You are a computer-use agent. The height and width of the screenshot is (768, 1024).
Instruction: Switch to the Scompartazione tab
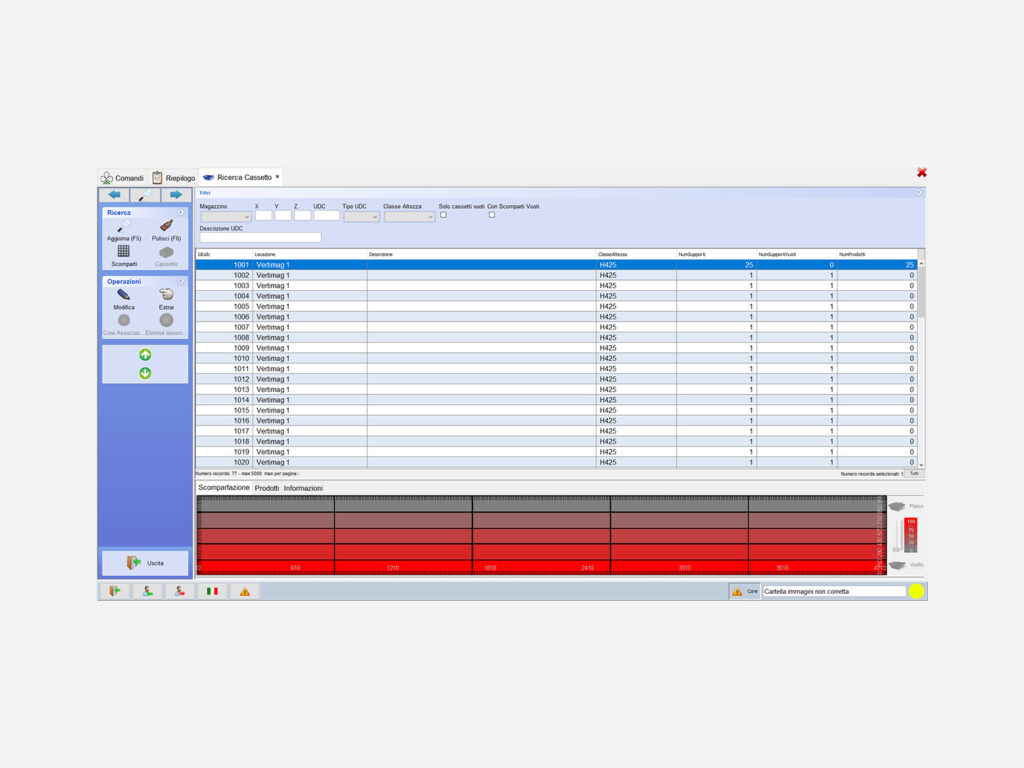pyautogui.click(x=224, y=488)
